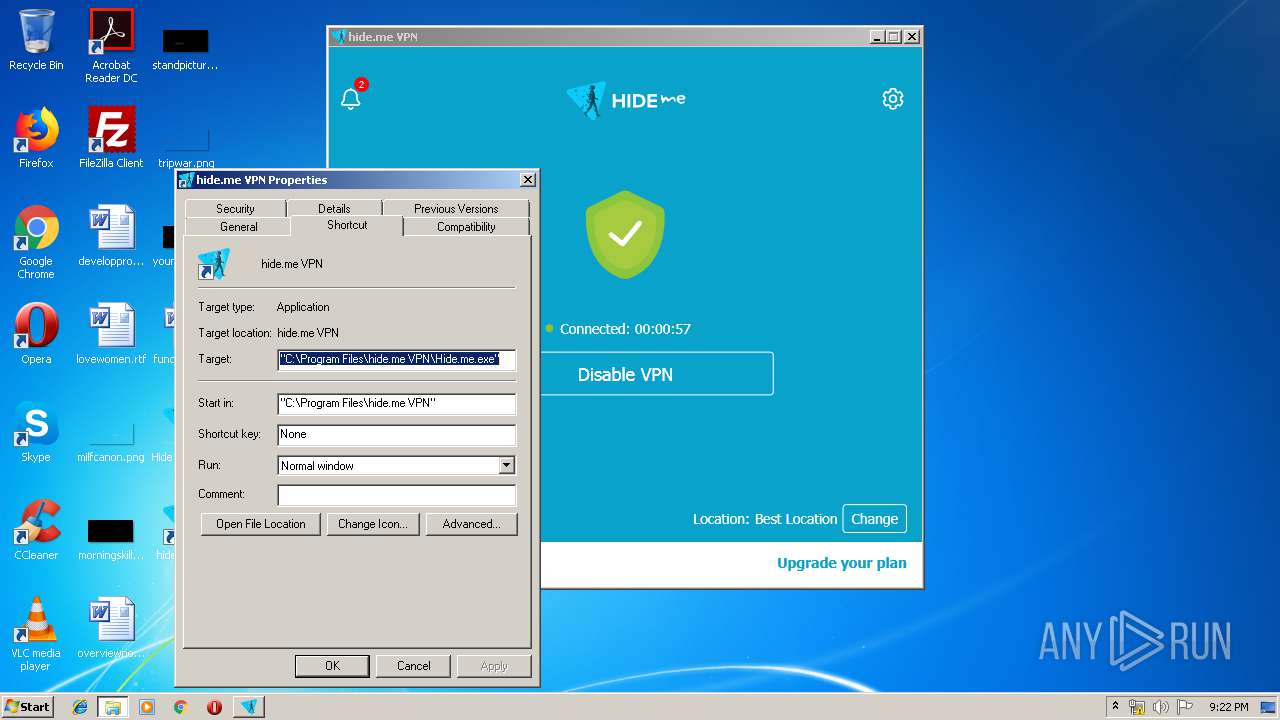Click the taskbar clock showing 9:22 PM
The height and width of the screenshot is (720, 1280).
click(1228, 707)
